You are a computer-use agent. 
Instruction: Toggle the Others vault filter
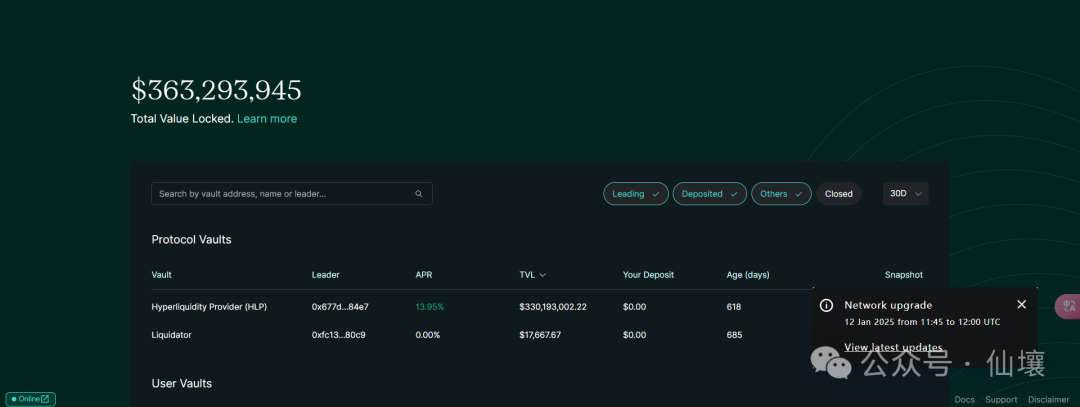tap(781, 194)
